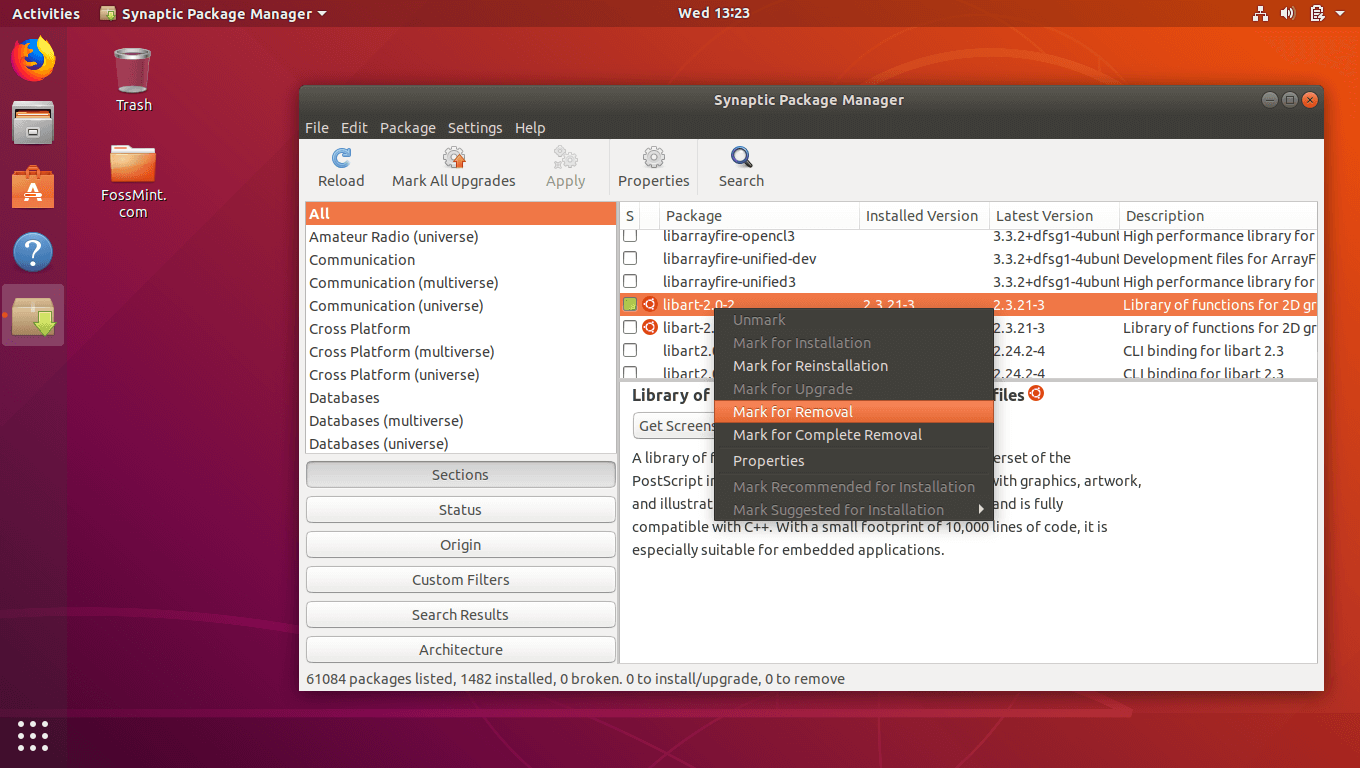The height and width of the screenshot is (768, 1360).
Task: Open the network status icon
Action: point(1260,13)
